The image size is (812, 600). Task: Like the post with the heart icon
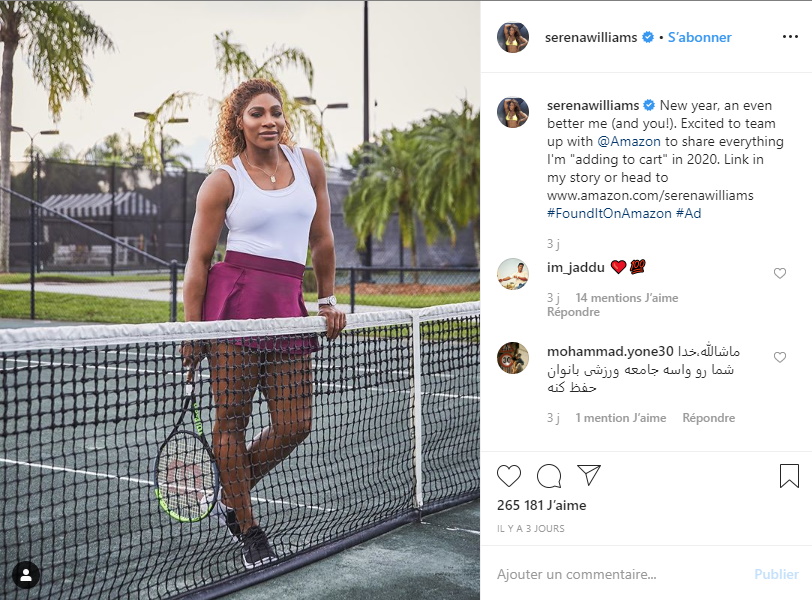point(509,476)
